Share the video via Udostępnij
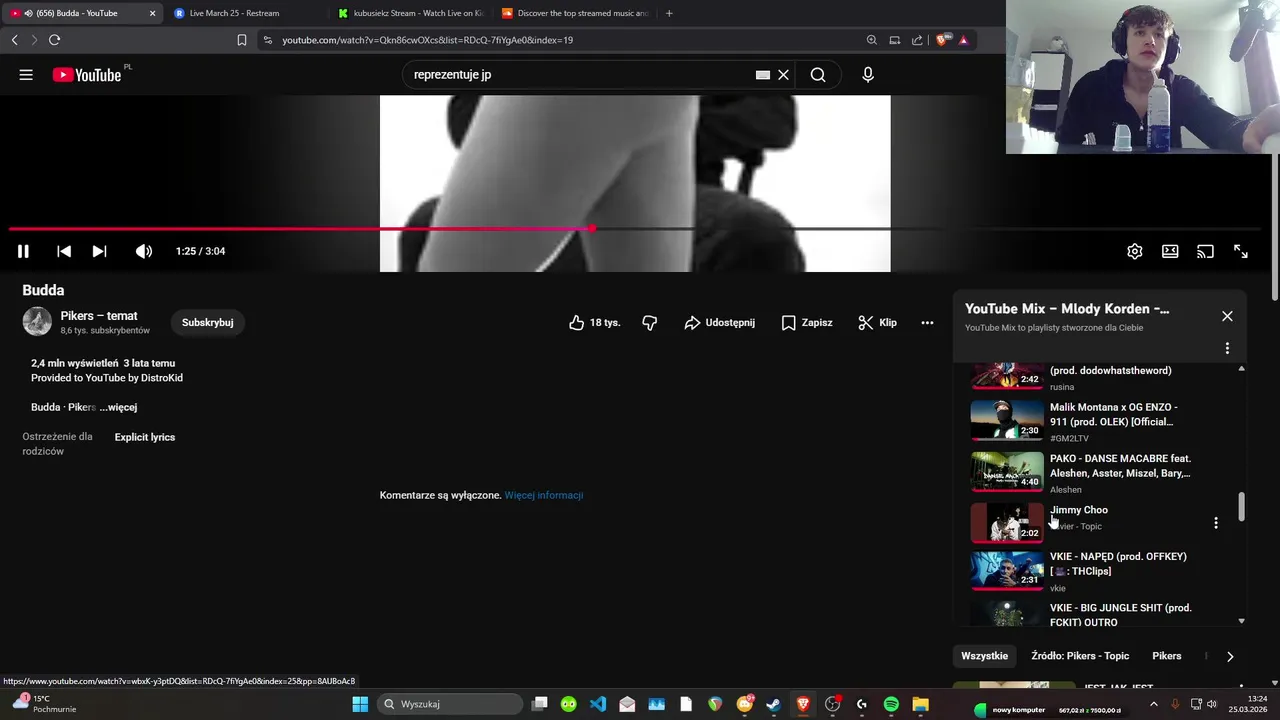The width and height of the screenshot is (1280, 720). pyautogui.click(x=719, y=323)
